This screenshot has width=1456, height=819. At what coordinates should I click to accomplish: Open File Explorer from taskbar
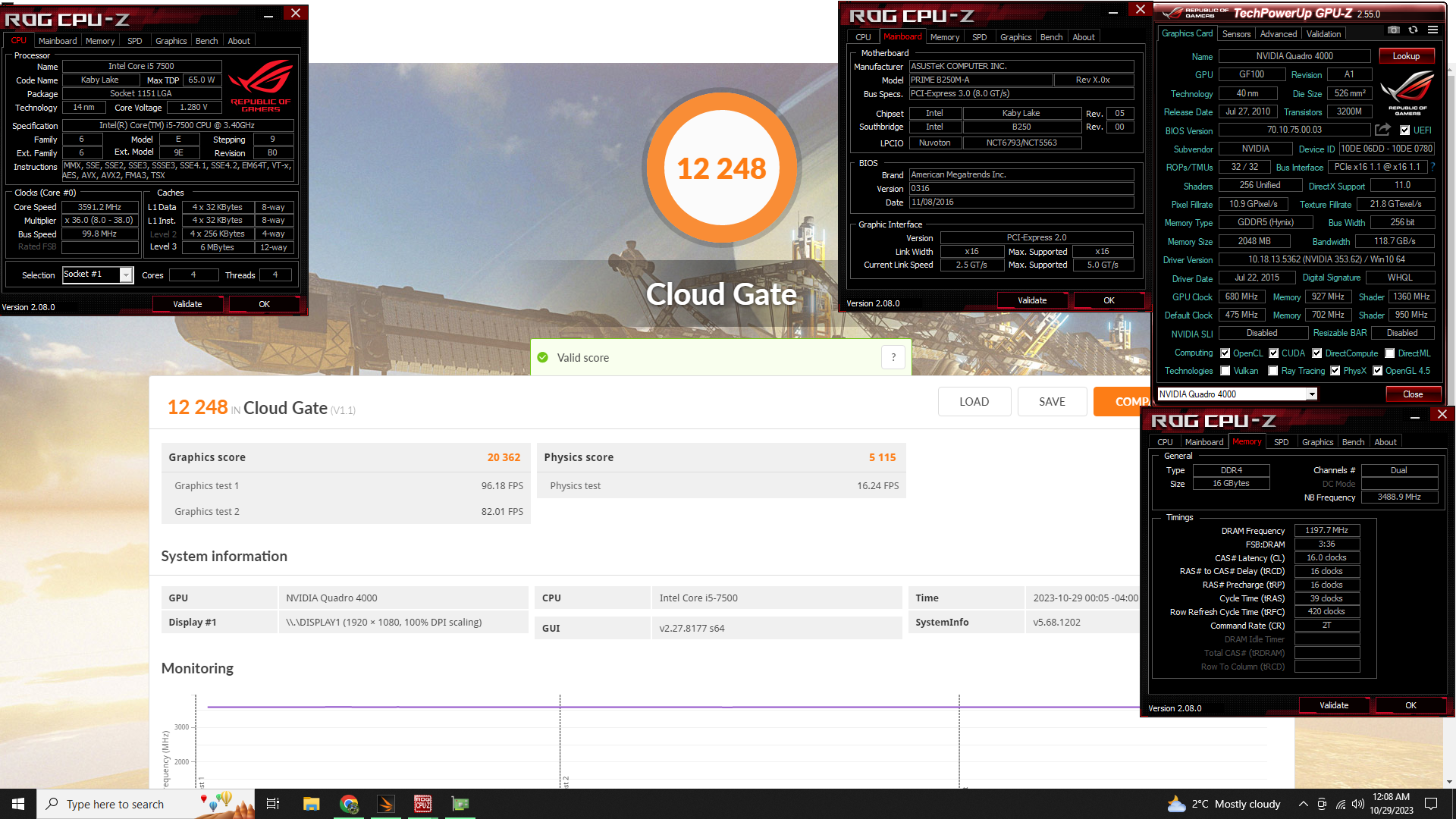coord(311,804)
